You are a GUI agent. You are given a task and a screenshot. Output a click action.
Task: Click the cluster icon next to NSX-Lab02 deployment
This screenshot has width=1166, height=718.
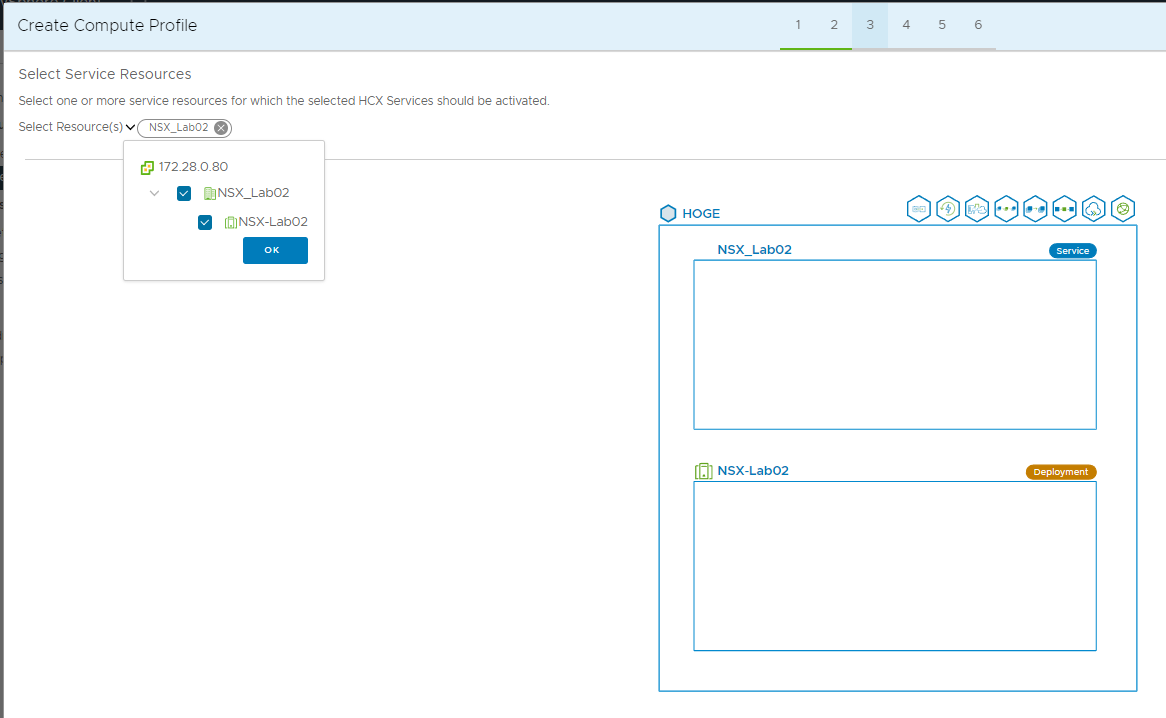[703, 470]
